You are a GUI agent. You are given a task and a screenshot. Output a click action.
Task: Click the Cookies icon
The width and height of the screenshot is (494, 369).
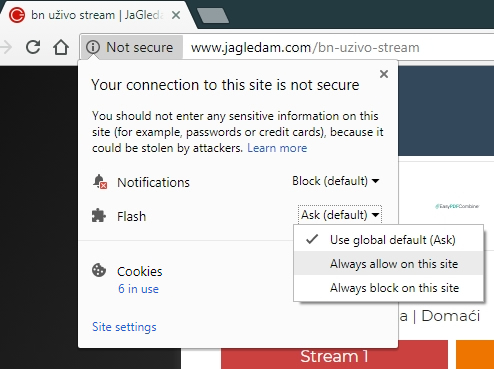coord(99,270)
